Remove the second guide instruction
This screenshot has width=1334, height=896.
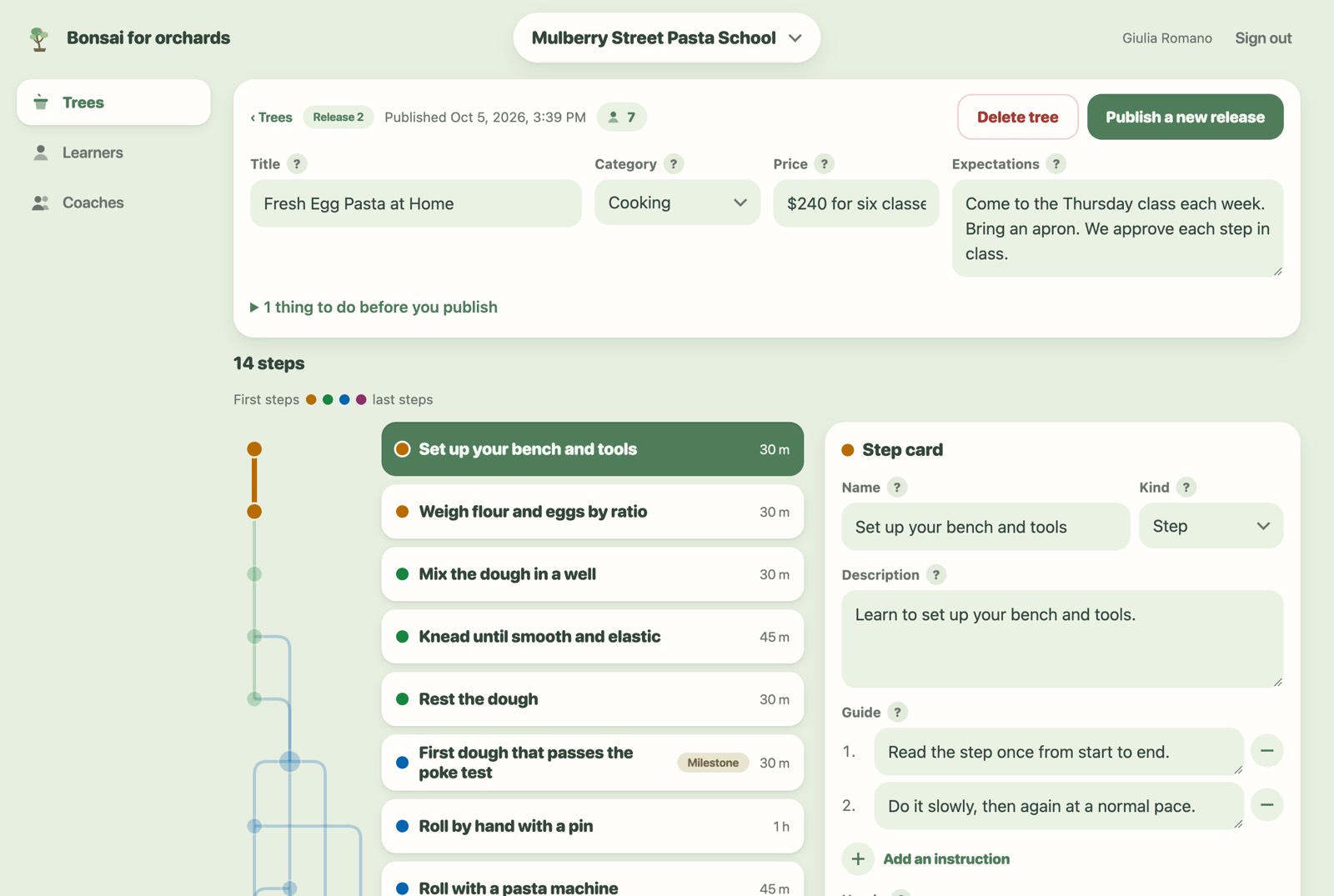pyautogui.click(x=1266, y=805)
